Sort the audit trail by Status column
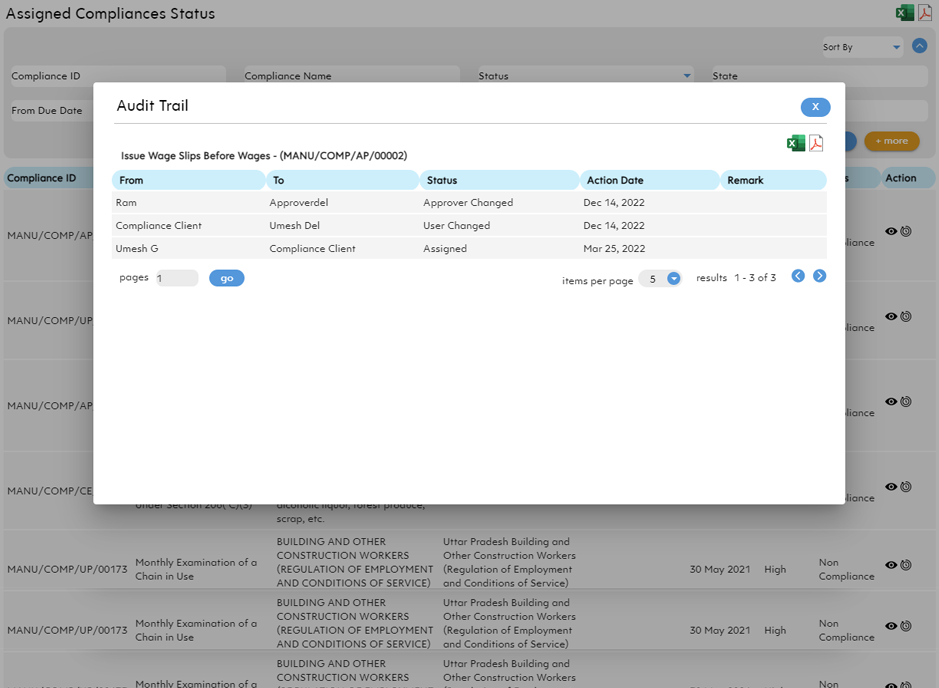Viewport: 939px width, 688px height. [499, 180]
